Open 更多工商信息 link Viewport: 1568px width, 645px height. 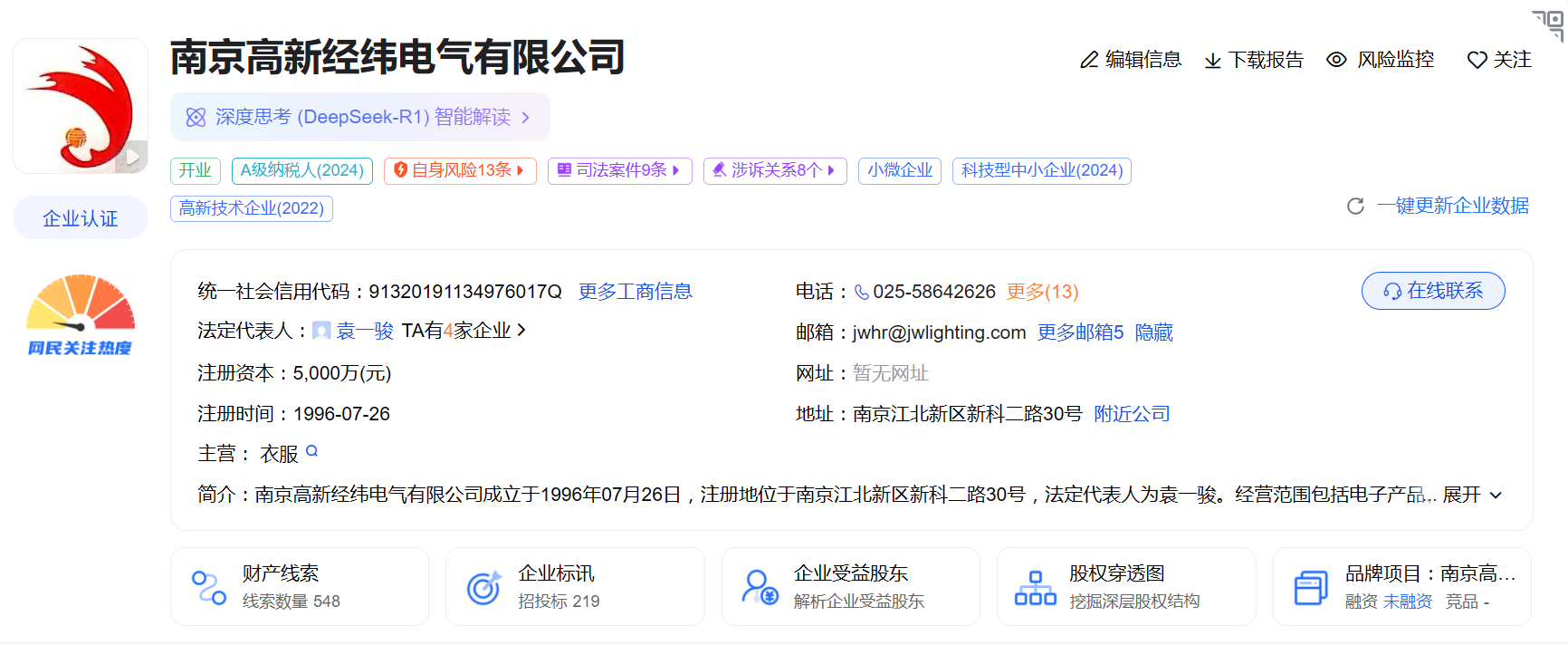coord(636,292)
